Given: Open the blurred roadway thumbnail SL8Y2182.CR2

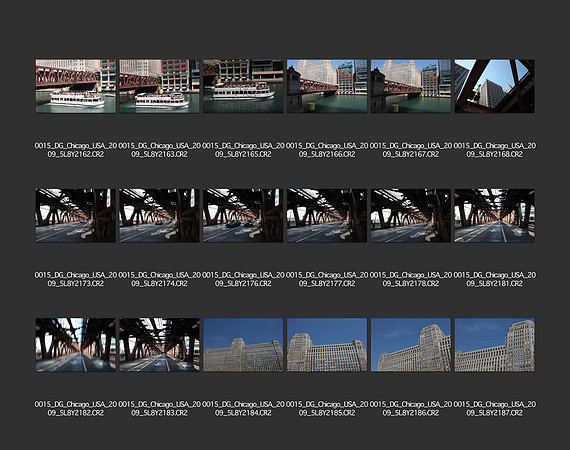Looking at the screenshot, I should coord(76,345).
